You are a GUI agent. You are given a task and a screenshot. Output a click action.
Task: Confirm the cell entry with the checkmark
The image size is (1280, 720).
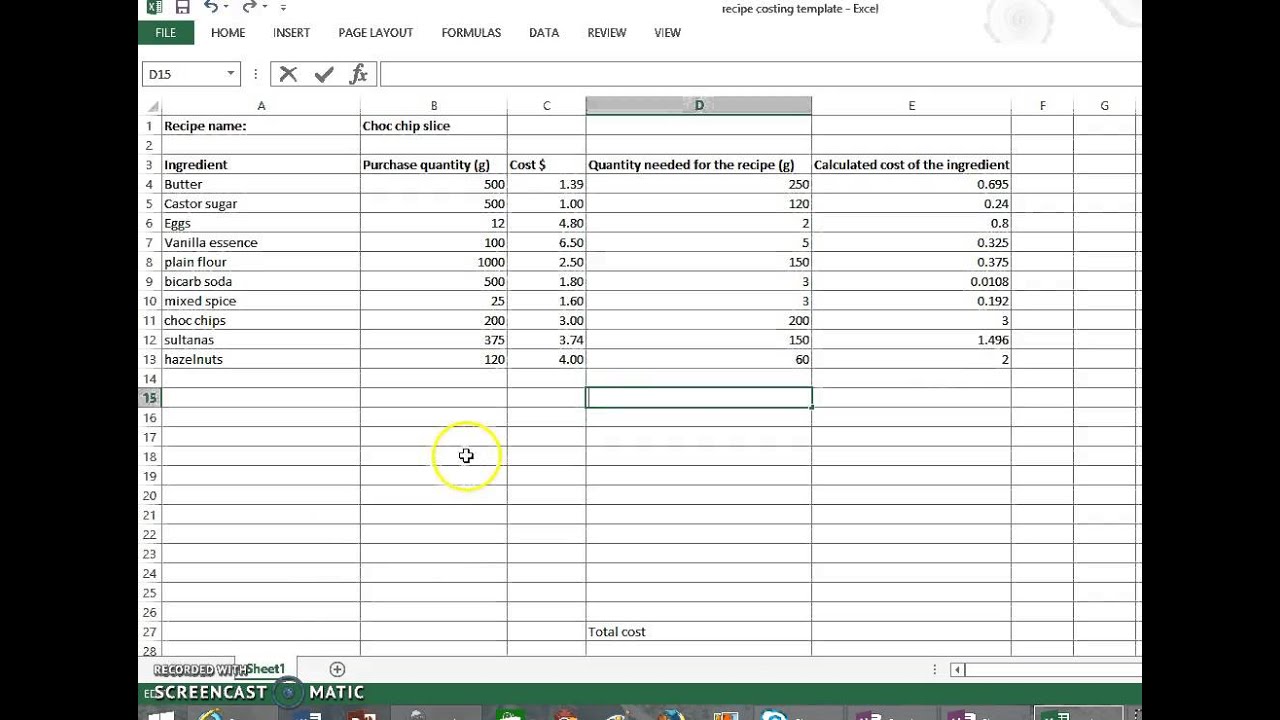click(x=323, y=74)
